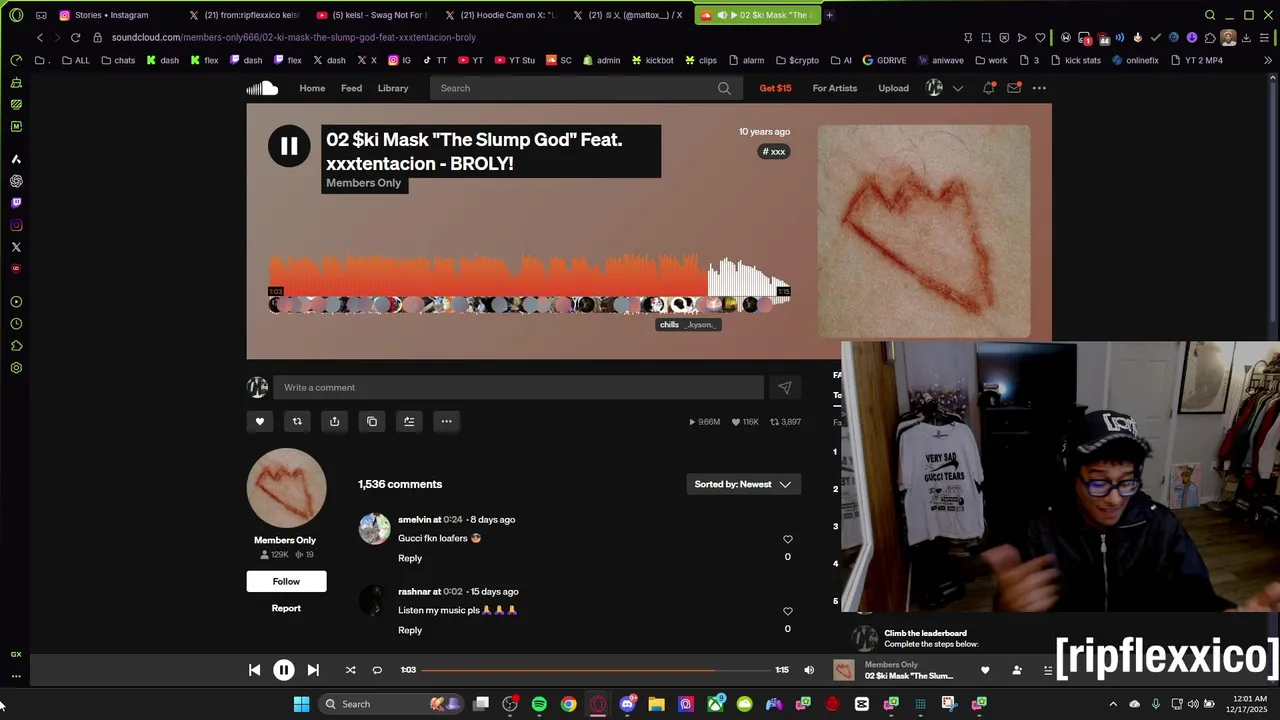Open the Members Only artist link in header
This screenshot has height=720, width=1280.
tap(364, 183)
